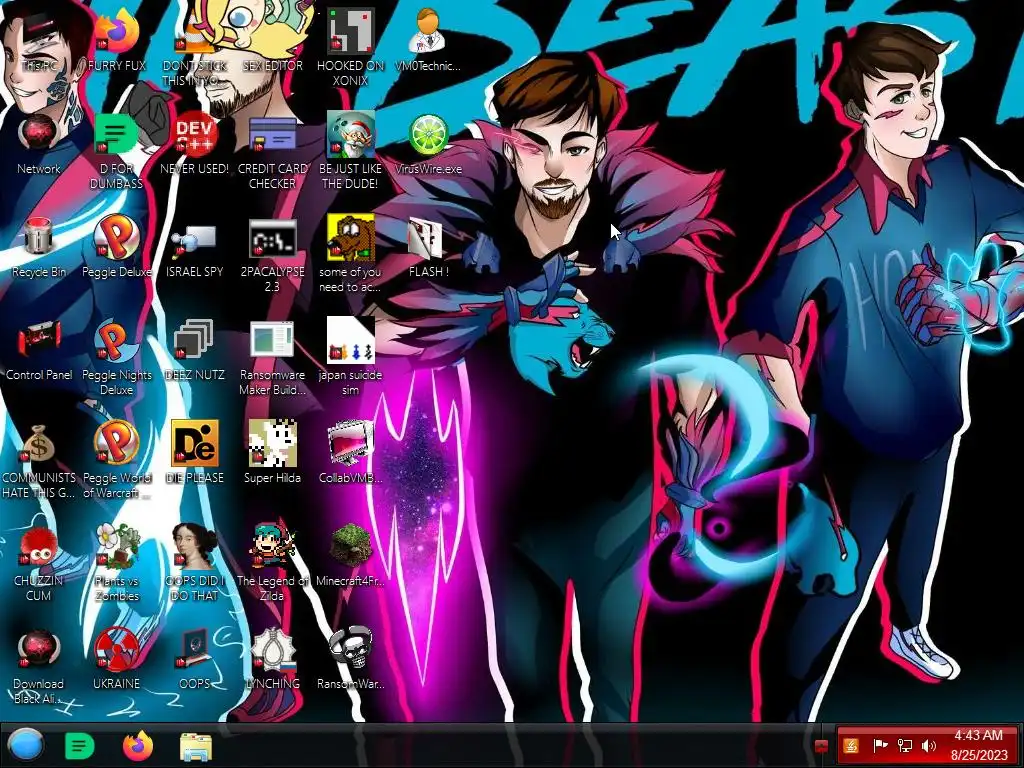Screen dimensions: 1024x768
Task: Select the D FOR DUMBASS icon
Action: (x=116, y=152)
